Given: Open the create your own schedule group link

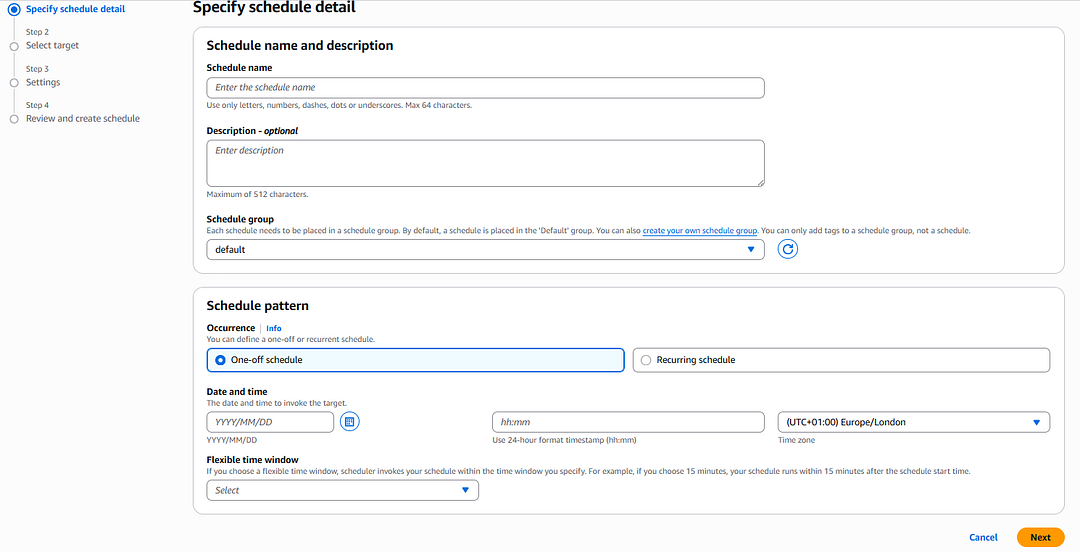Looking at the screenshot, I should tap(700, 231).
